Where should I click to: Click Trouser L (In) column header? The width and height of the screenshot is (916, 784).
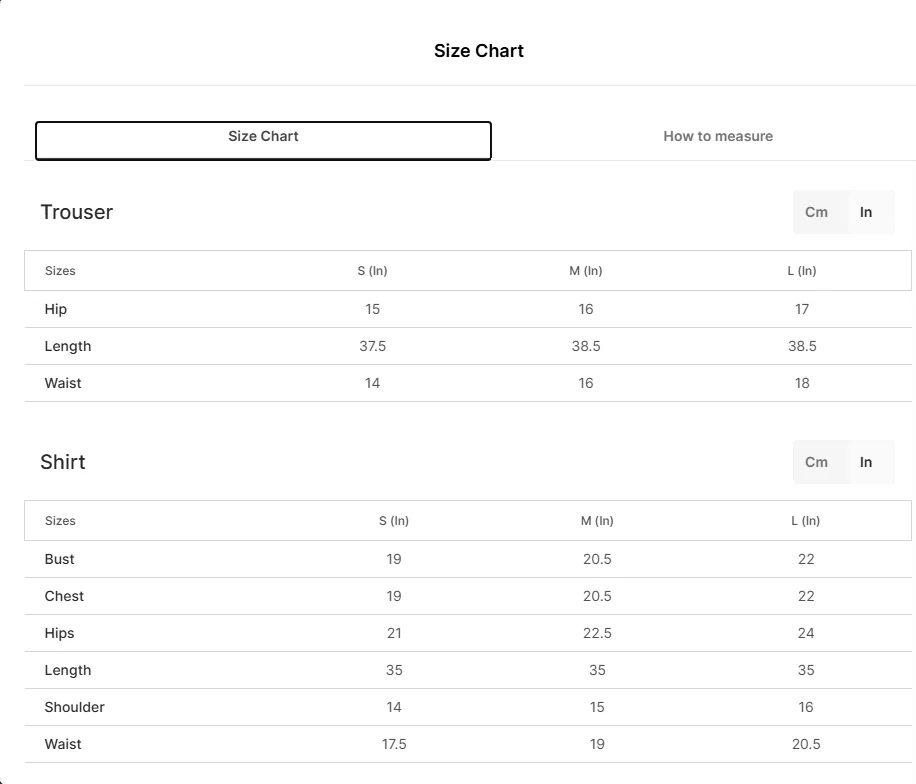[x=802, y=270]
